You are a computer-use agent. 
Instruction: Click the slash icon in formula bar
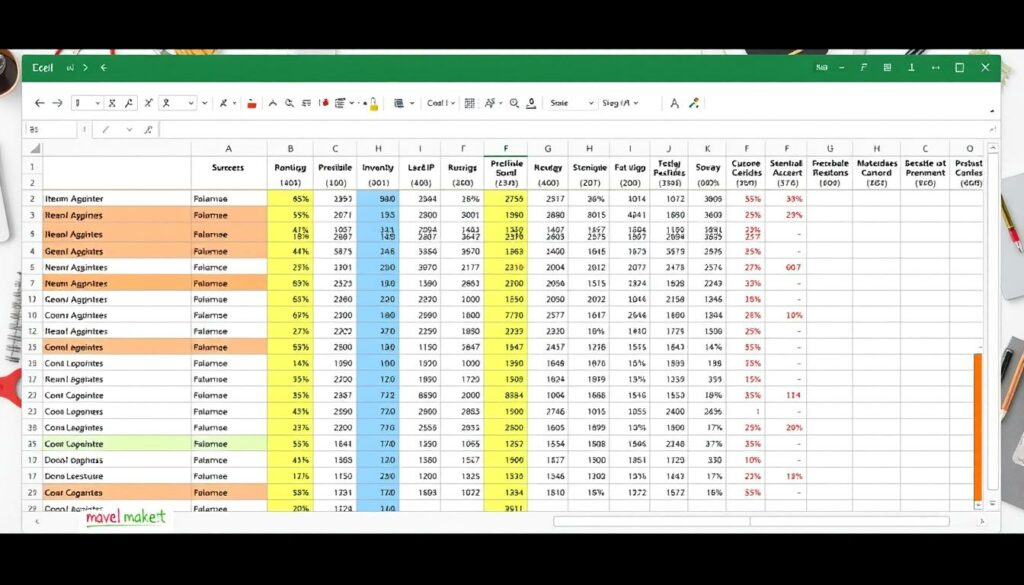106,130
